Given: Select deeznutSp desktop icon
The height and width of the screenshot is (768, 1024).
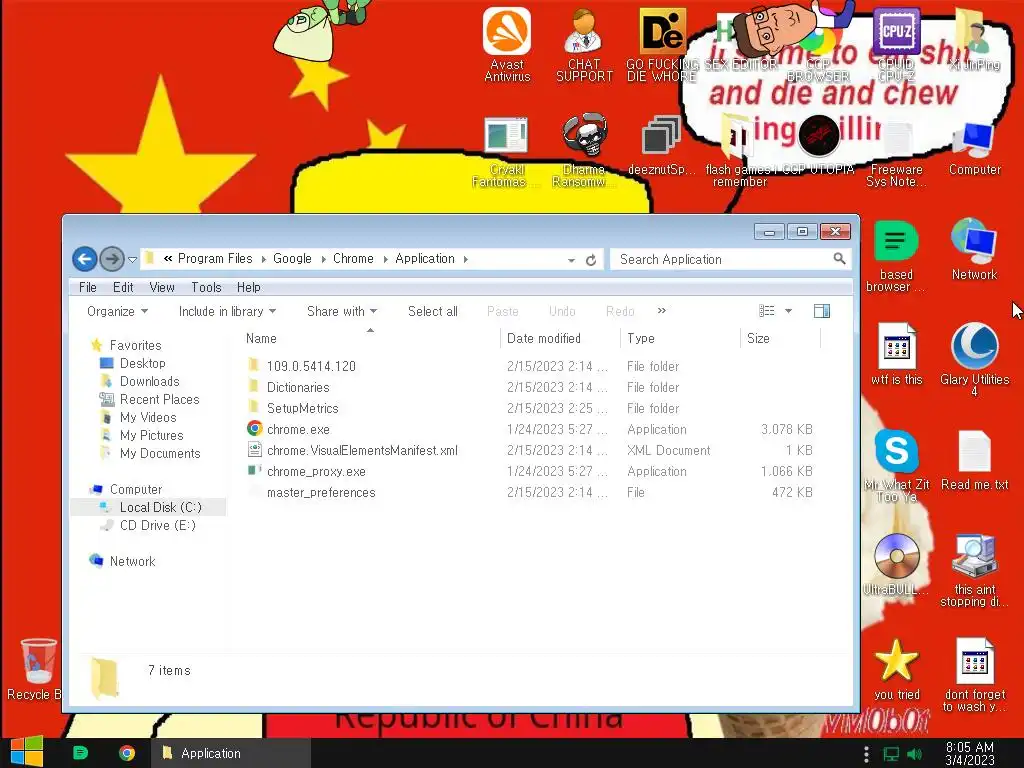Looking at the screenshot, I should 661,146.
